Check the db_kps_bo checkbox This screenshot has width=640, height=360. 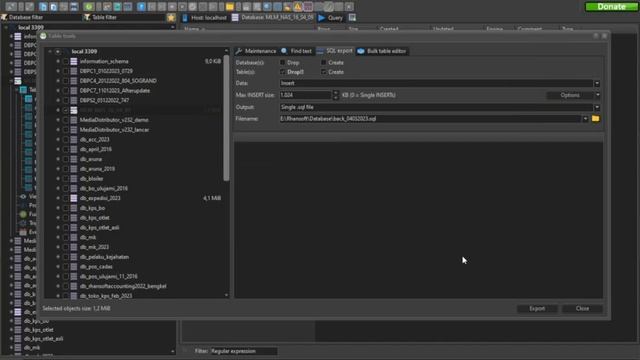(x=66, y=208)
